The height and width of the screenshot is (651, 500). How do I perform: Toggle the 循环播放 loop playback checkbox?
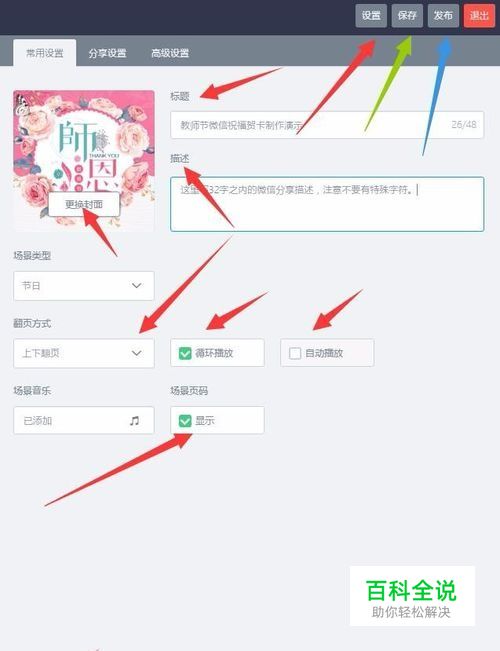pyautogui.click(x=217, y=353)
